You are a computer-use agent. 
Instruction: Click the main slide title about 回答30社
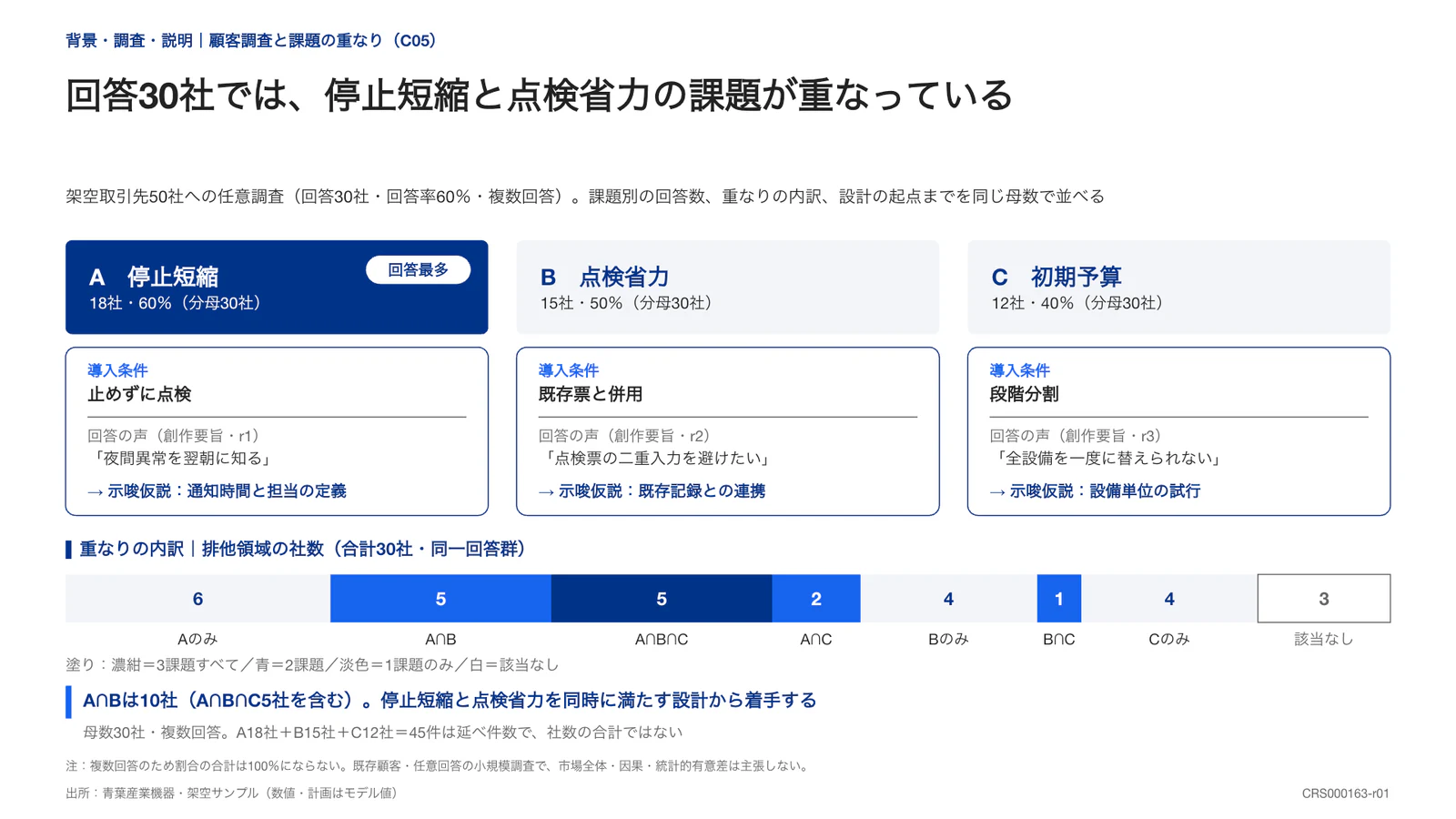tap(539, 96)
